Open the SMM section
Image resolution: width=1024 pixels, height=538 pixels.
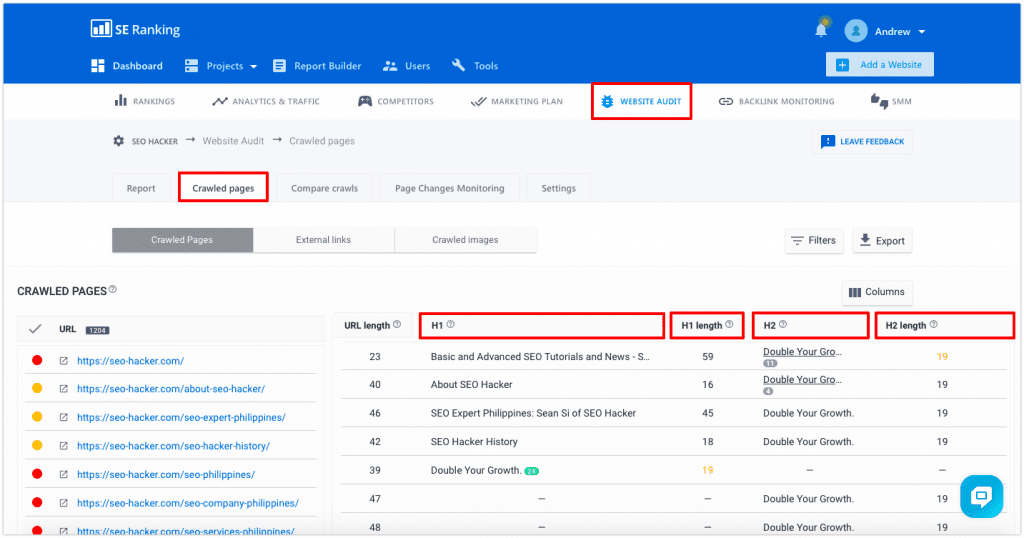coord(891,101)
